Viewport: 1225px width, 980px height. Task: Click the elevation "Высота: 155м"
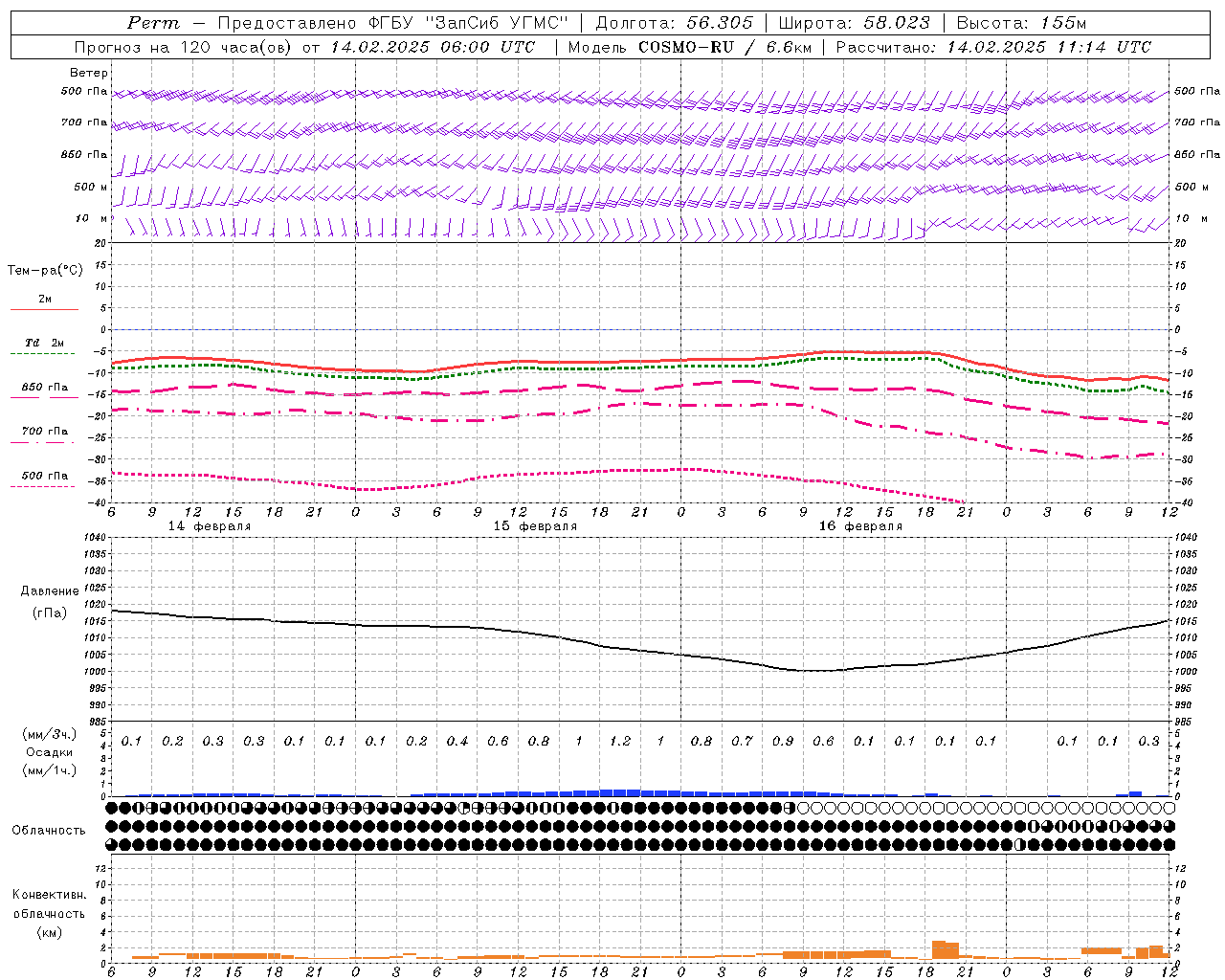click(1021, 23)
